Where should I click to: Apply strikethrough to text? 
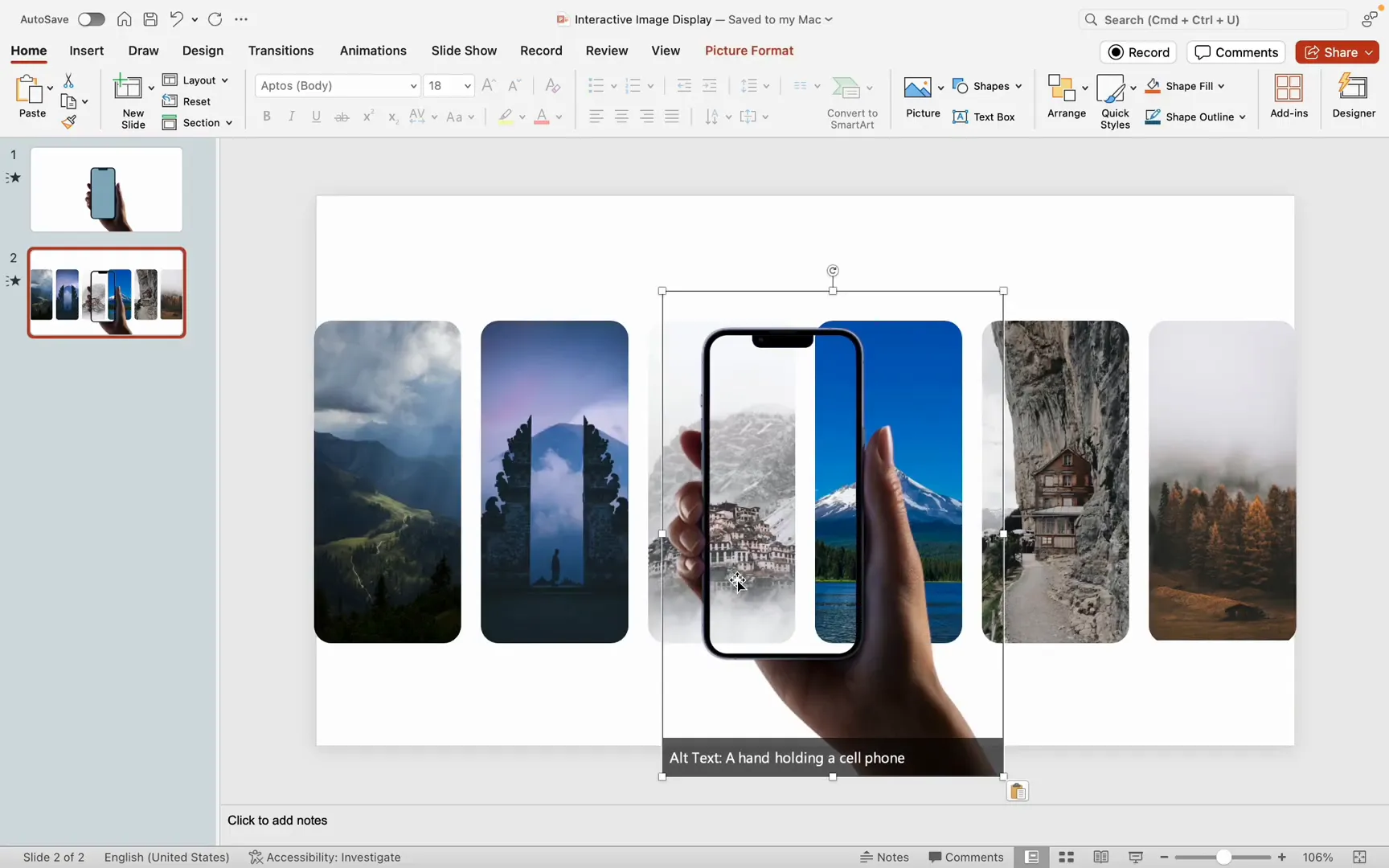pos(342,117)
